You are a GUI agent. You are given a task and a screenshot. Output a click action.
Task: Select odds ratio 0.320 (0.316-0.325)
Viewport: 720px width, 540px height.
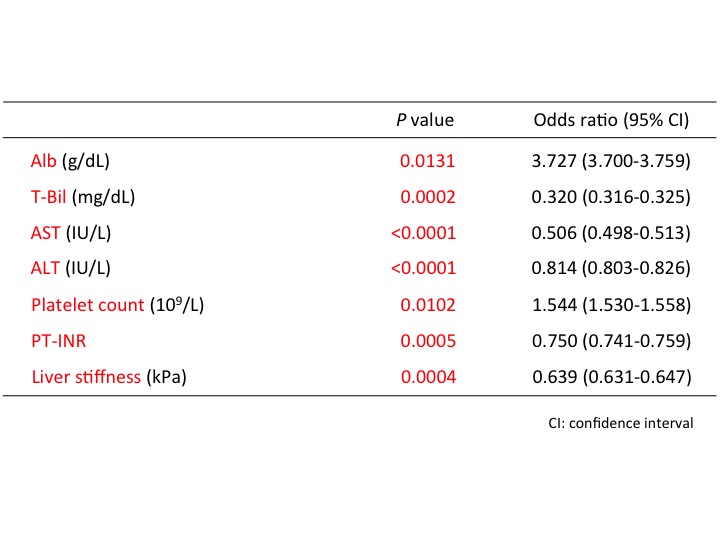(611, 196)
